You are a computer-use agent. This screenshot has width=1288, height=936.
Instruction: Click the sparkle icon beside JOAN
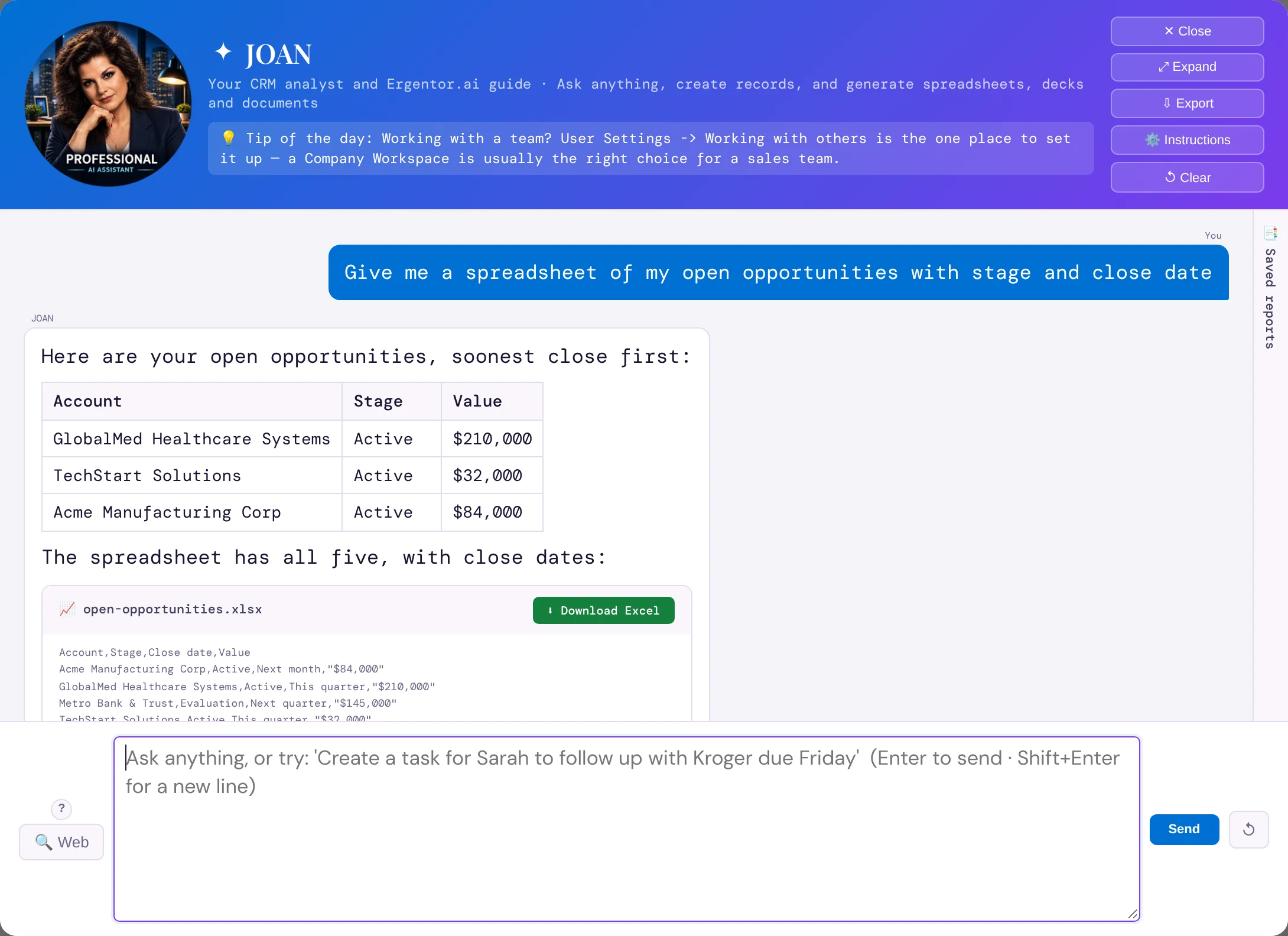223,52
